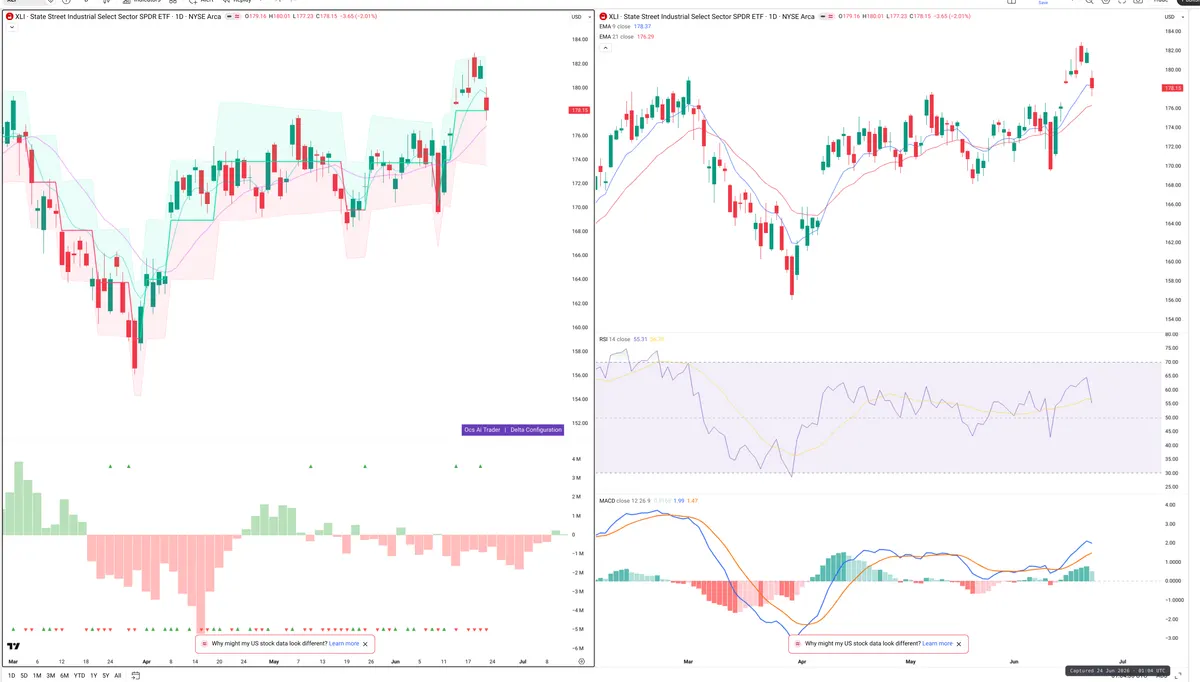Click the 178.15 price label on the EMA chart axis
This screenshot has width=1200, height=682.
(x=1171, y=88)
